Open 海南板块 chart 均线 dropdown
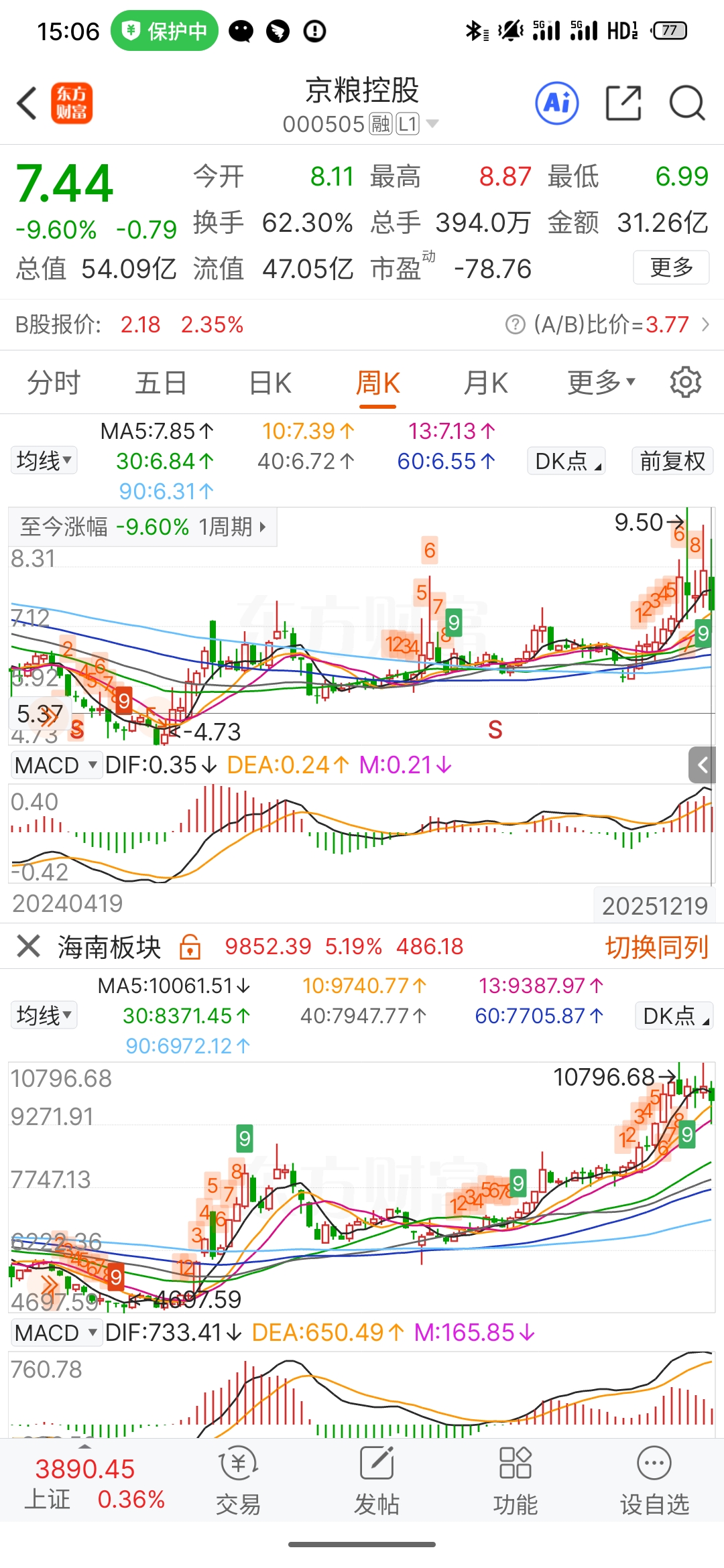Viewport: 724px width, 1568px height. click(x=44, y=1015)
